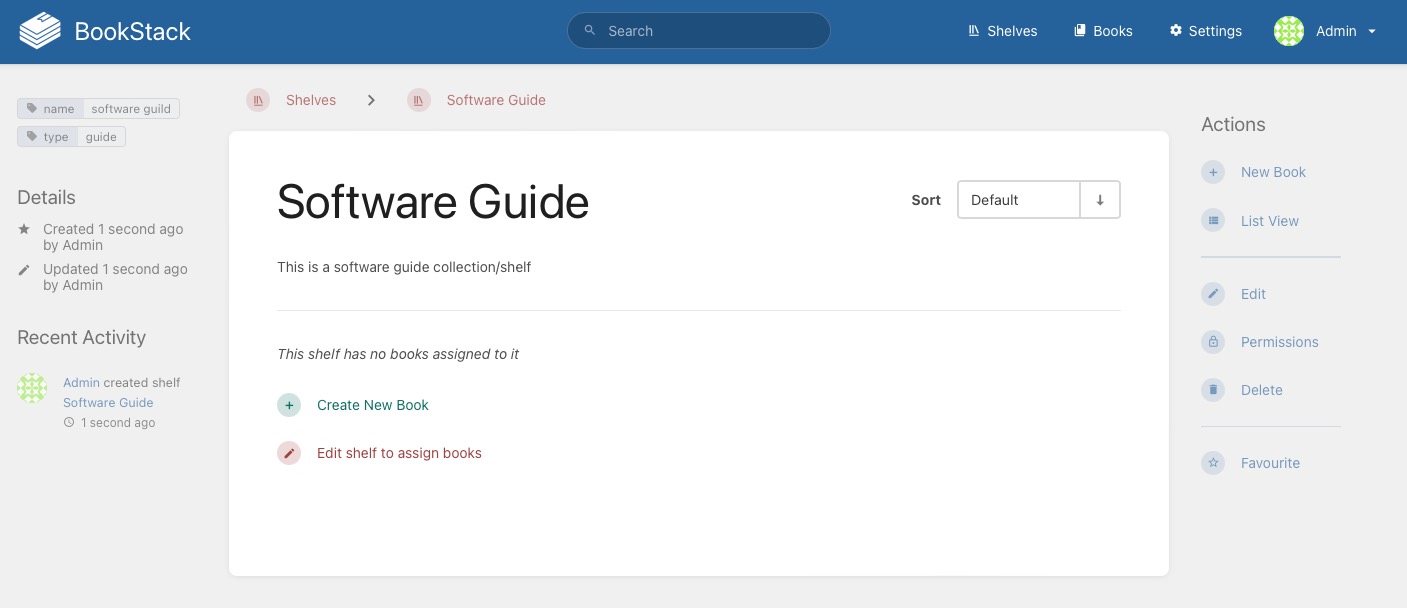Open Permissions via the lock icon
1407x608 pixels.
click(1213, 342)
